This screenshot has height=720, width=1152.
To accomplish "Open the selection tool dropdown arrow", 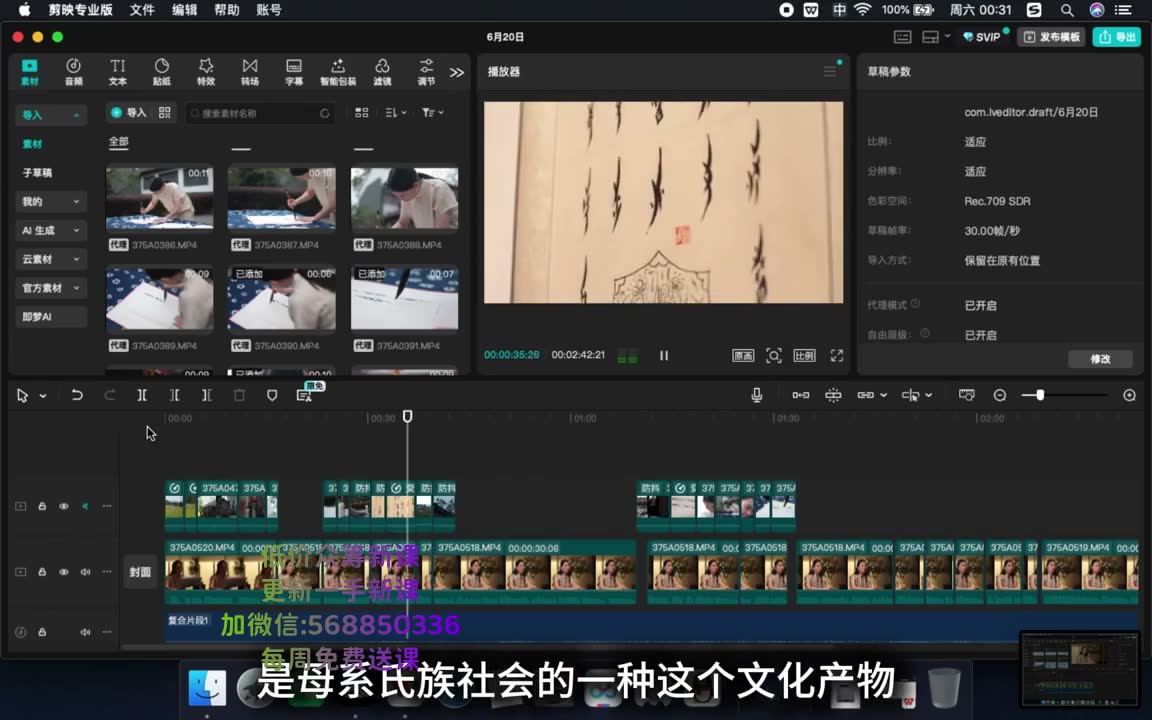I will click(43, 396).
